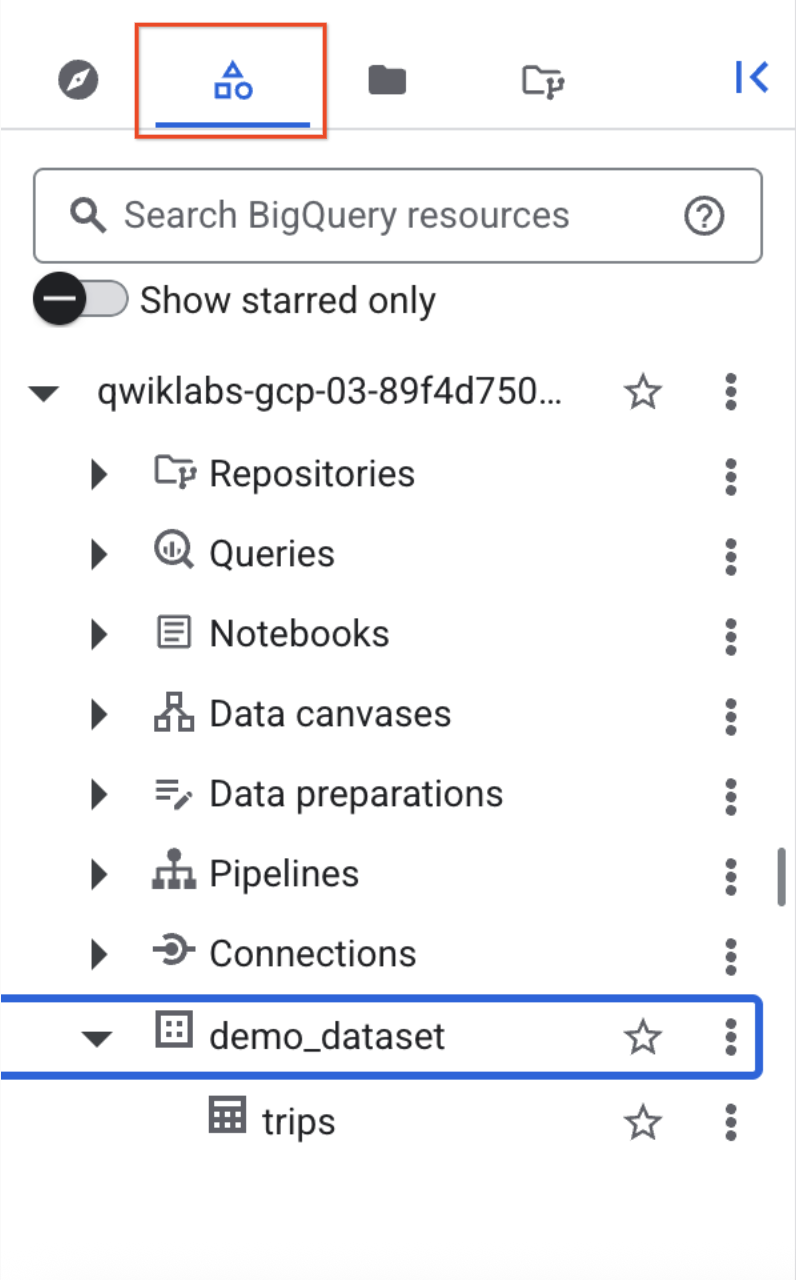The width and height of the screenshot is (796, 1280).
Task: Click inside the Search BigQuery resources field
Action: [350, 216]
